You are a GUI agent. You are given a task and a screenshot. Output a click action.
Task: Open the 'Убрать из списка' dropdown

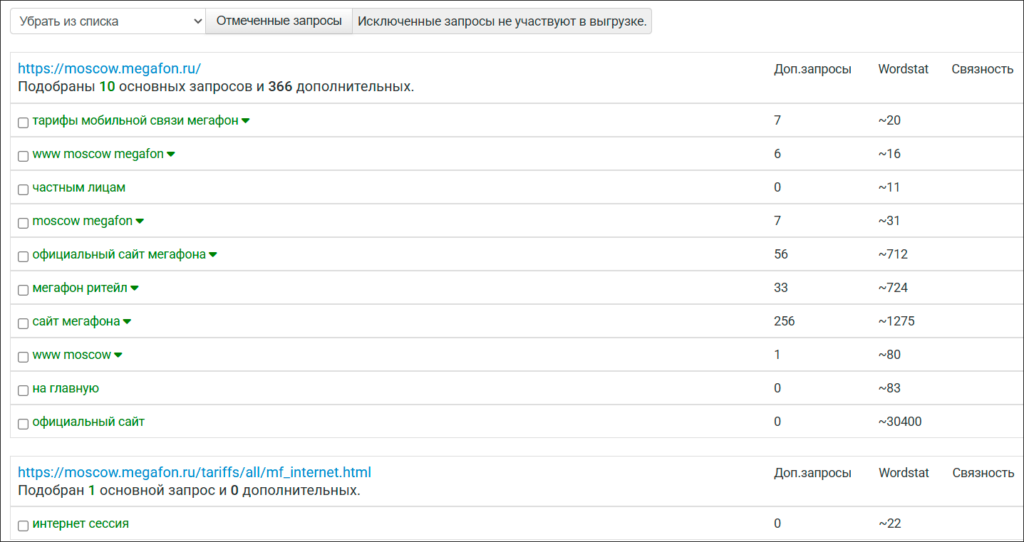(108, 21)
